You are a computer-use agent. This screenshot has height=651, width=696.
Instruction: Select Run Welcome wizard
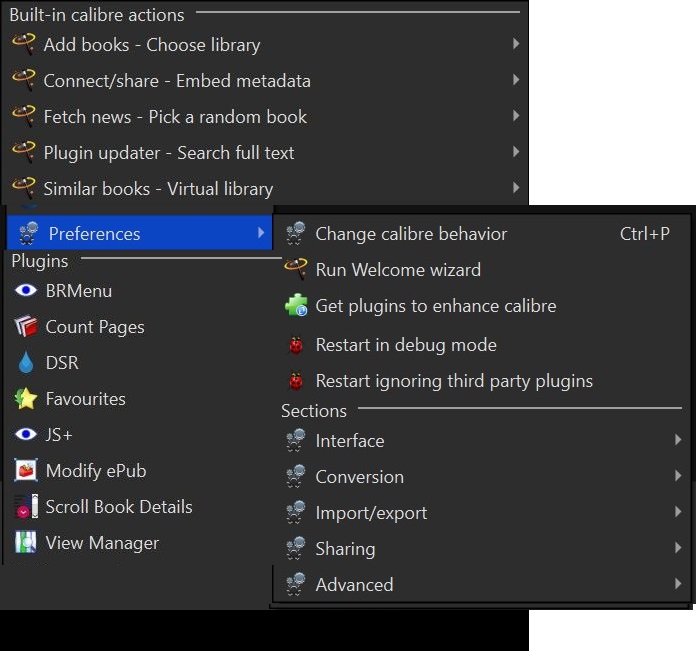[x=482, y=269]
